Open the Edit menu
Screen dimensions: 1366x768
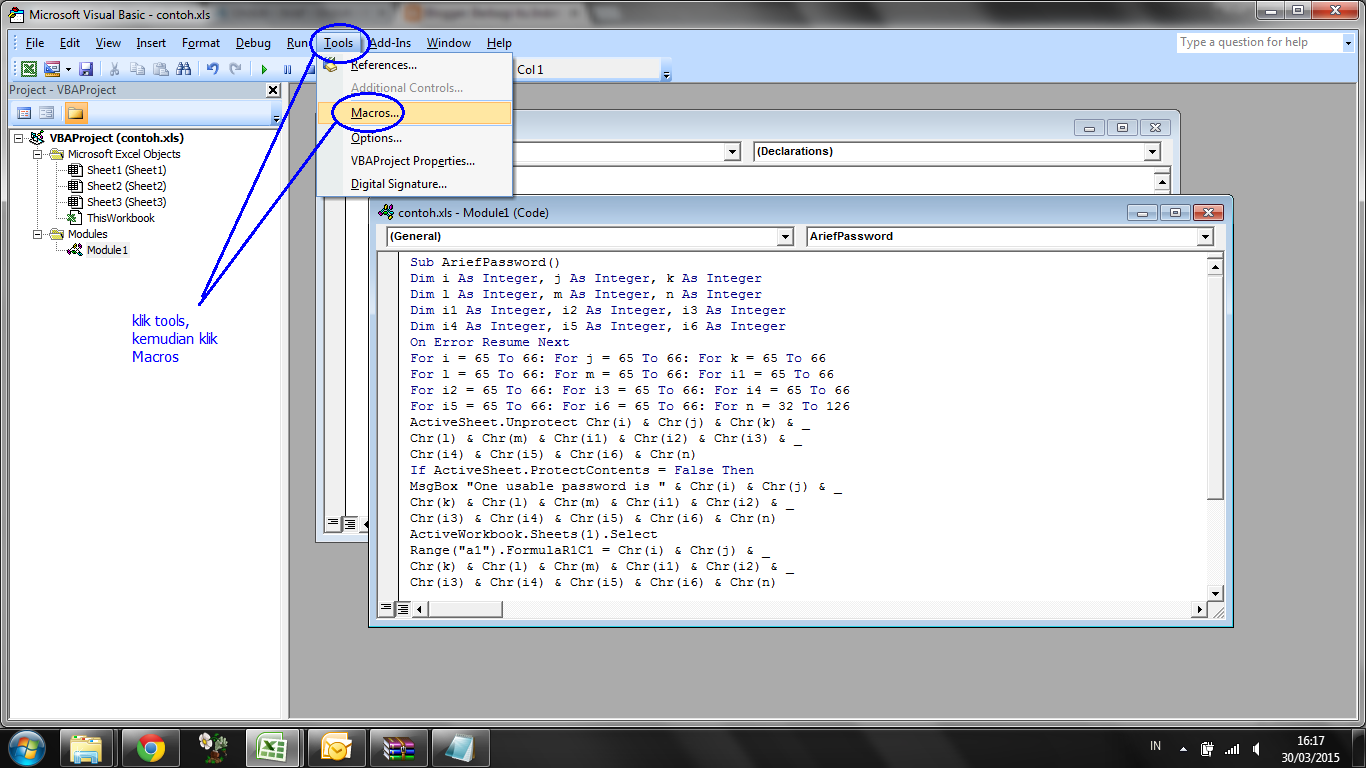pos(70,43)
